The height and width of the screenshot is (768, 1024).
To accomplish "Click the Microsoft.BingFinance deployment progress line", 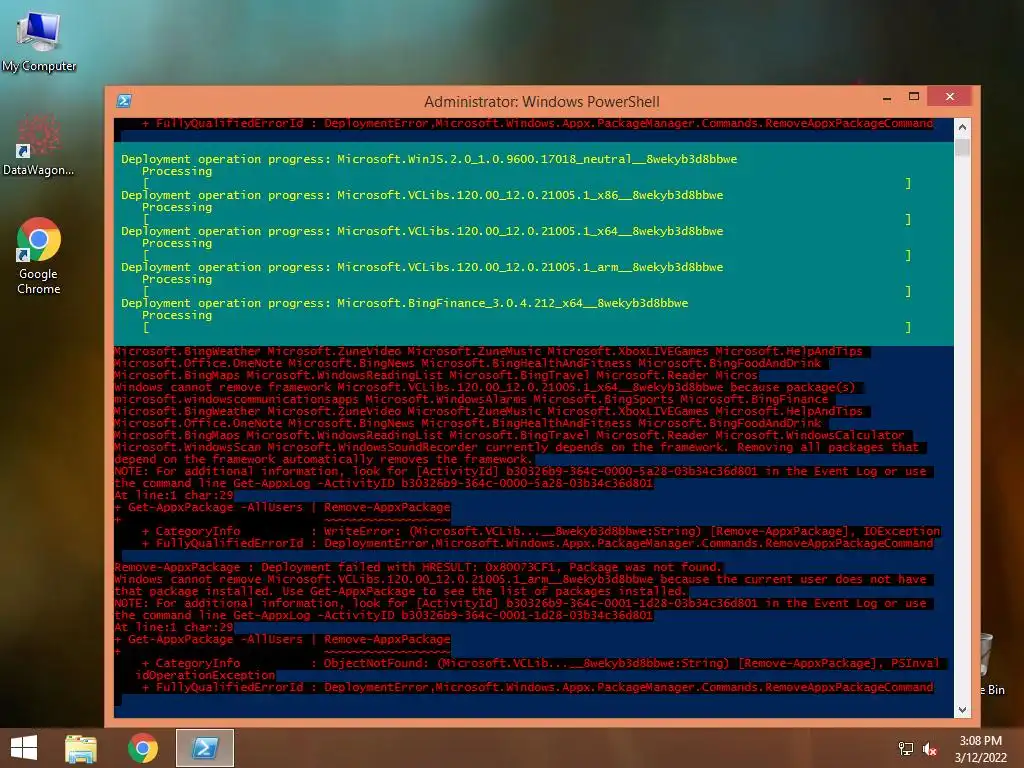I will (x=404, y=303).
